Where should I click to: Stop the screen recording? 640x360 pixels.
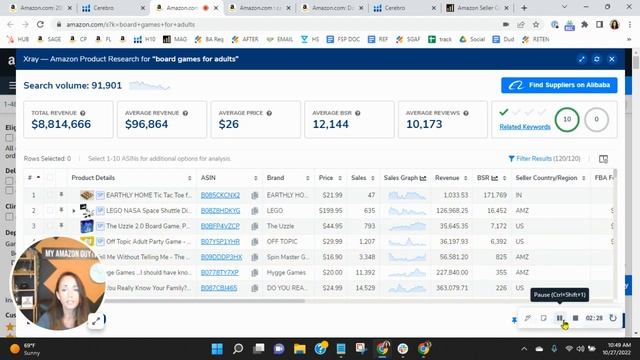pyautogui.click(x=576, y=318)
